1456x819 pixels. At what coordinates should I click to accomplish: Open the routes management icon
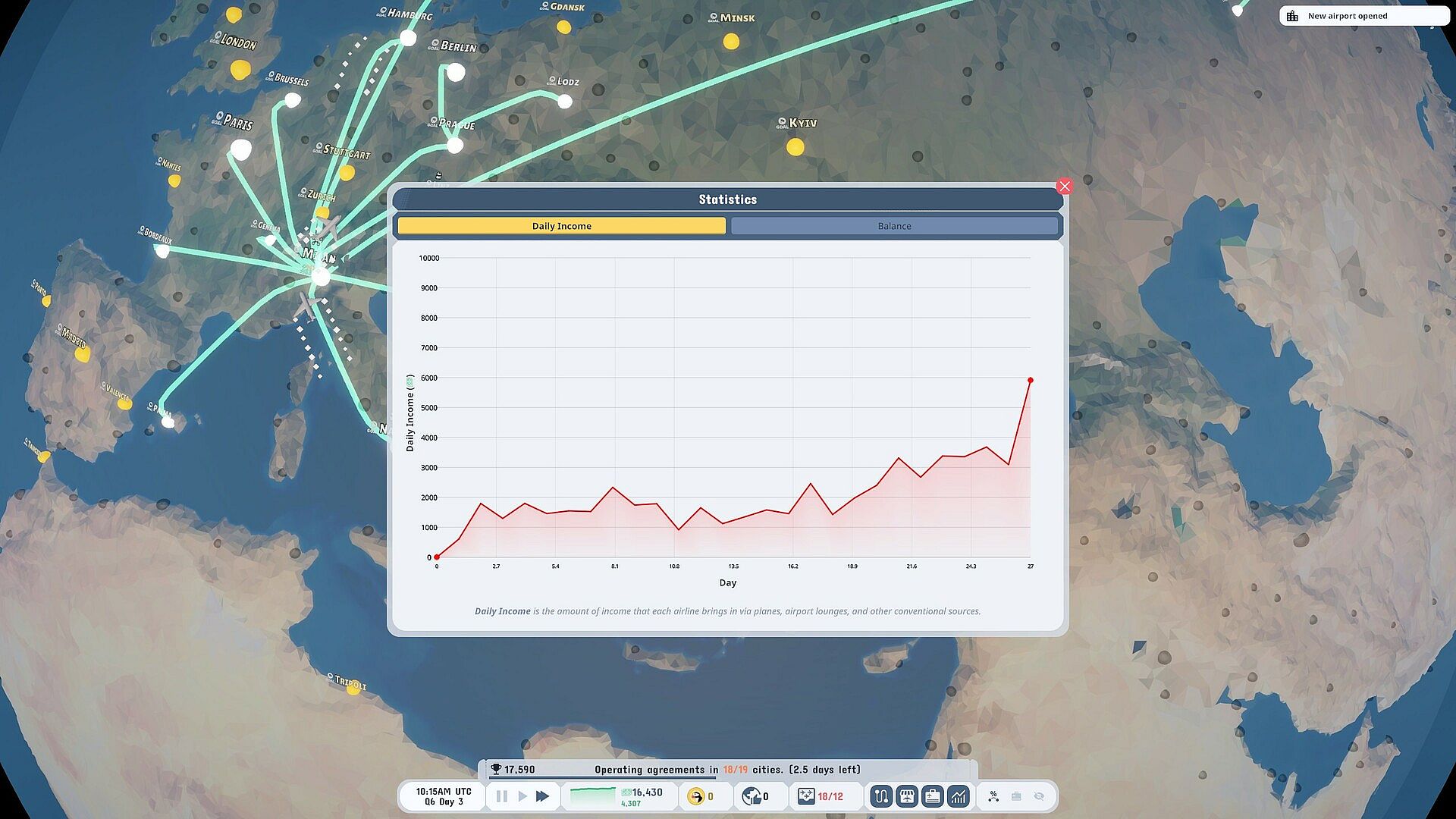click(880, 796)
